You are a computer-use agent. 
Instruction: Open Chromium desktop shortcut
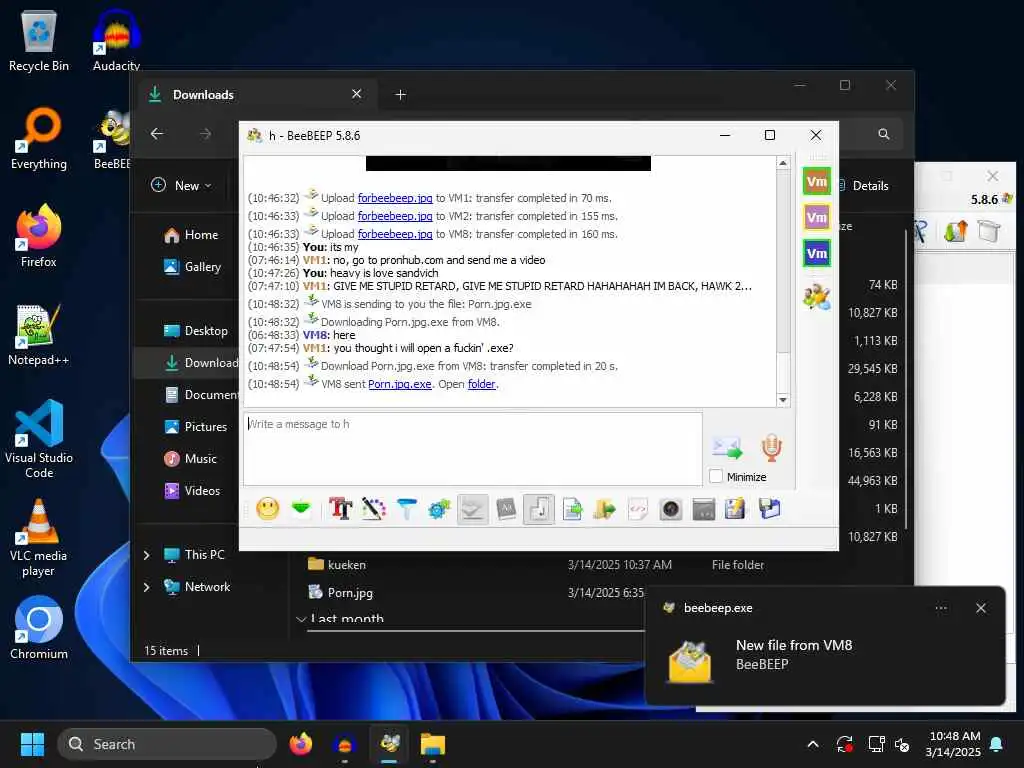pyautogui.click(x=38, y=628)
